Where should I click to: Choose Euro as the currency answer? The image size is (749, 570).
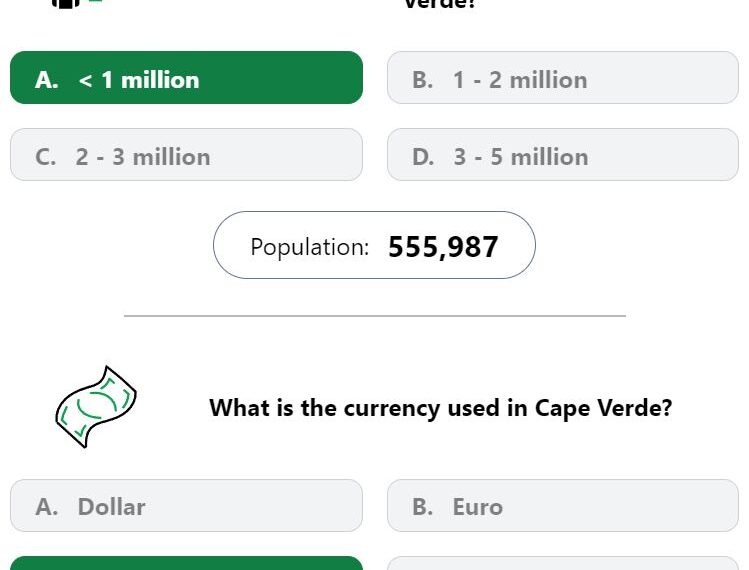tap(563, 505)
